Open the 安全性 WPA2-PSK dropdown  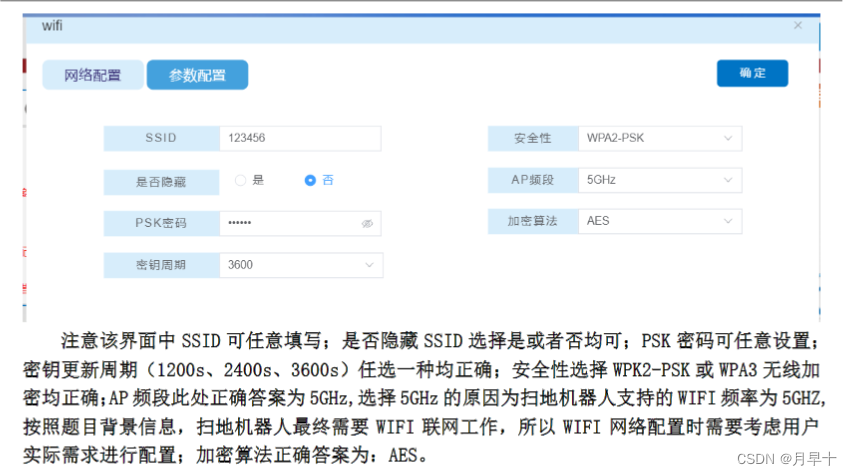click(x=660, y=138)
